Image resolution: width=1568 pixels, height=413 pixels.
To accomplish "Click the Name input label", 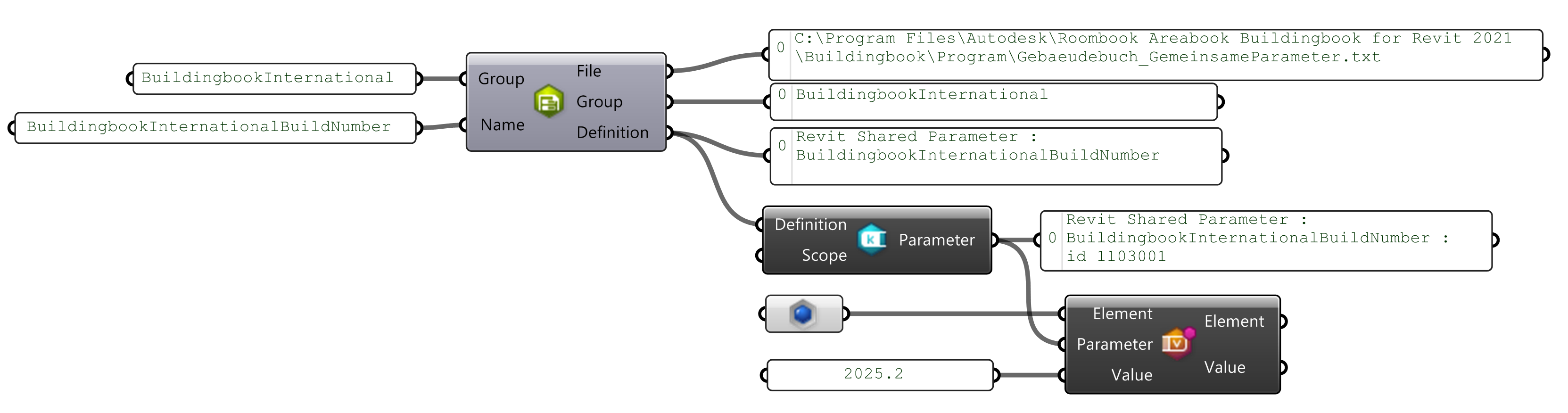I will click(x=502, y=125).
